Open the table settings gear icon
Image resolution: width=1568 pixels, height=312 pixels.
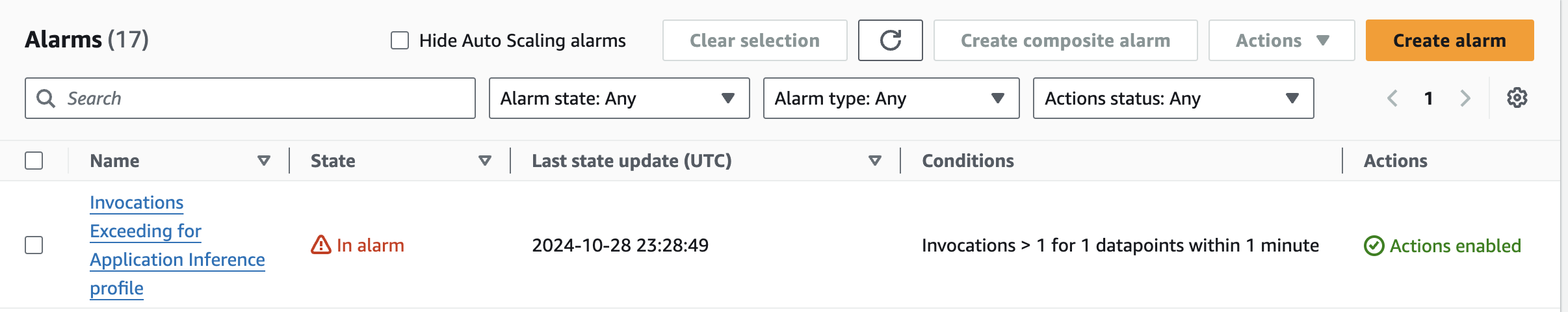click(1517, 98)
